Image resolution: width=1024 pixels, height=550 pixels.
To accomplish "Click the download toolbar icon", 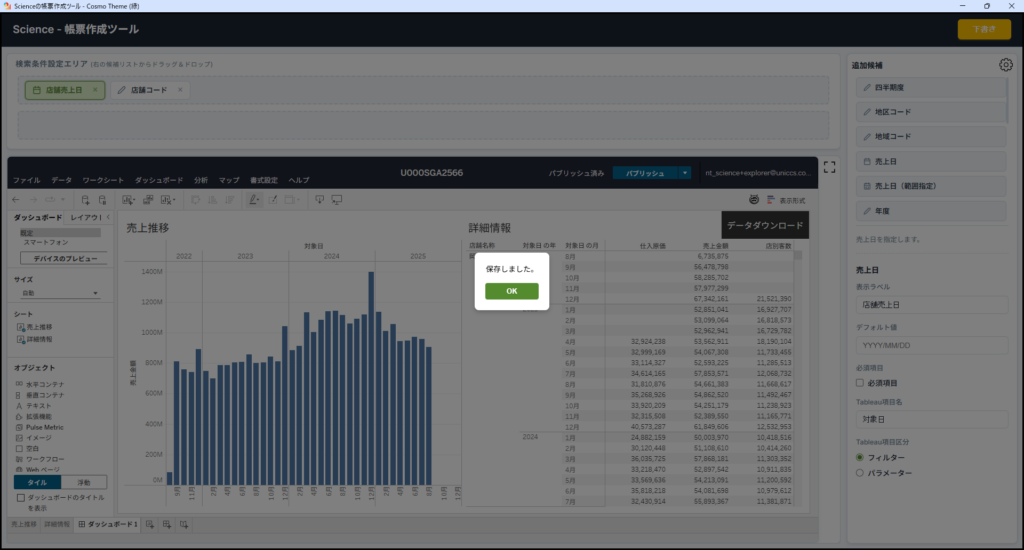I will point(319,200).
